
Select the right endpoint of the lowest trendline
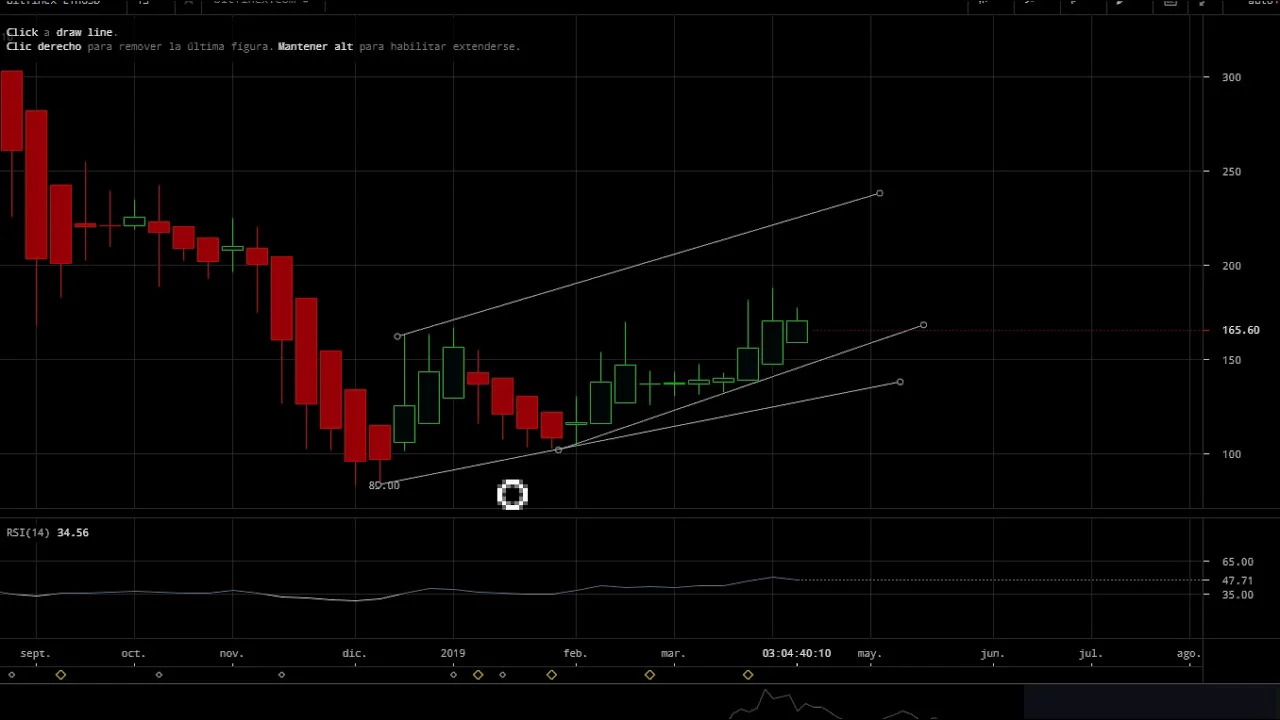[900, 382]
